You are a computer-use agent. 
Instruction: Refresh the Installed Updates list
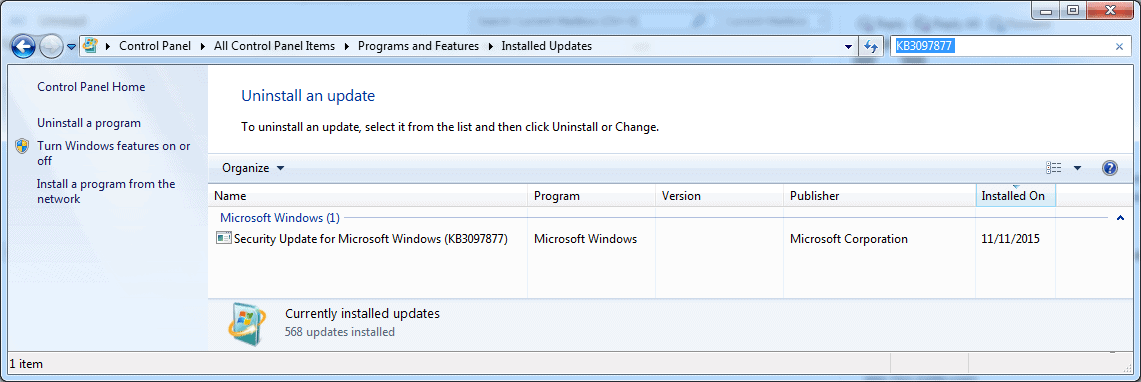870,47
